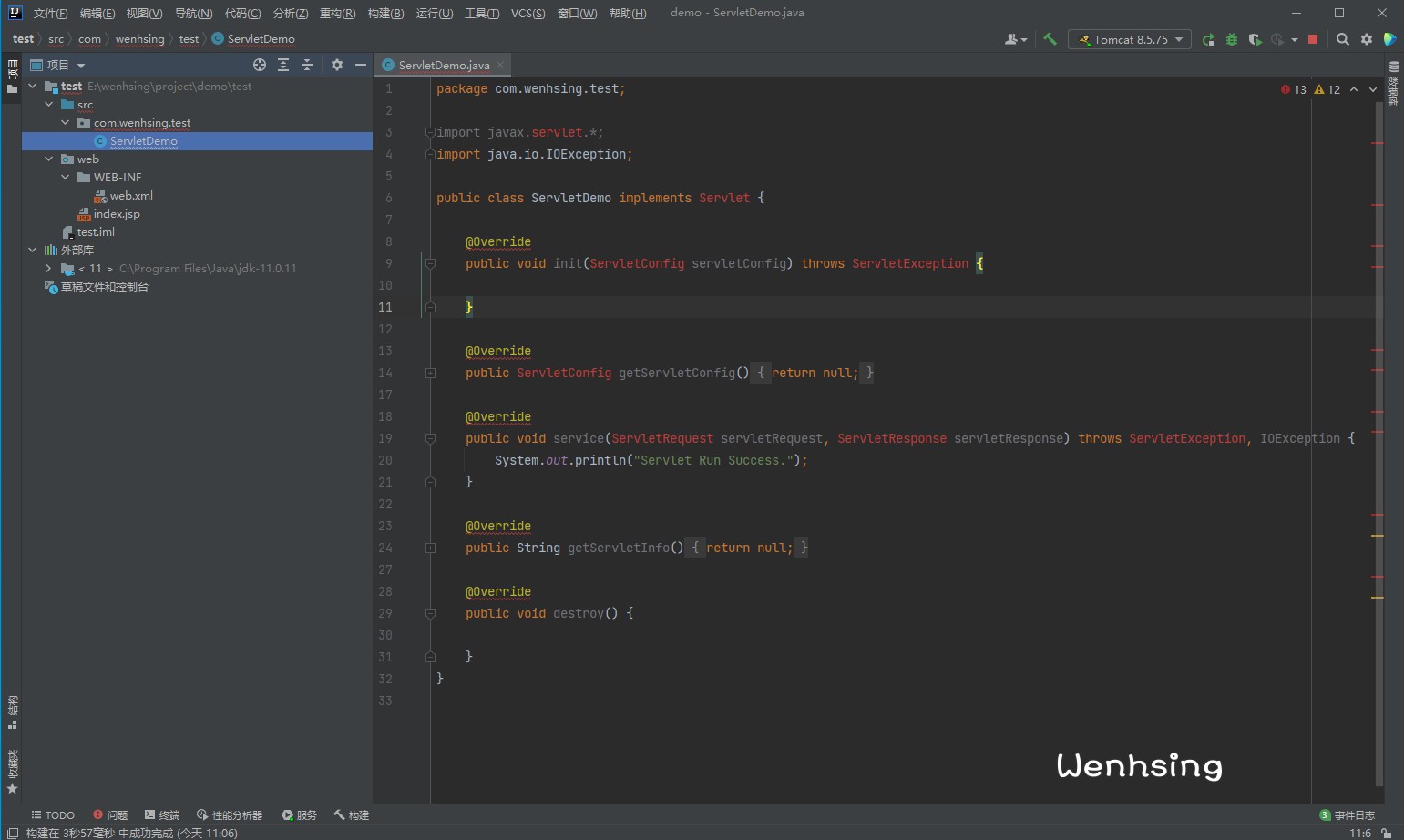The width and height of the screenshot is (1404, 840).
Task: Open the 运行(U) menu
Action: point(435,13)
